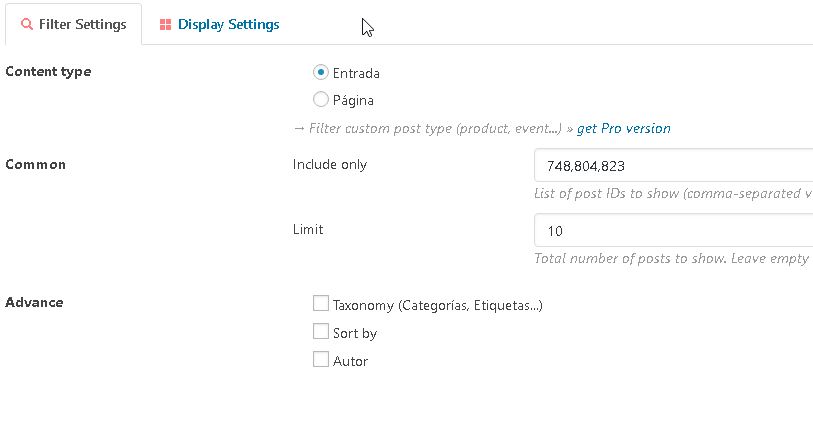This screenshot has height=429, width=813.
Task: Choose the Página content type radio
Action: tap(321, 99)
